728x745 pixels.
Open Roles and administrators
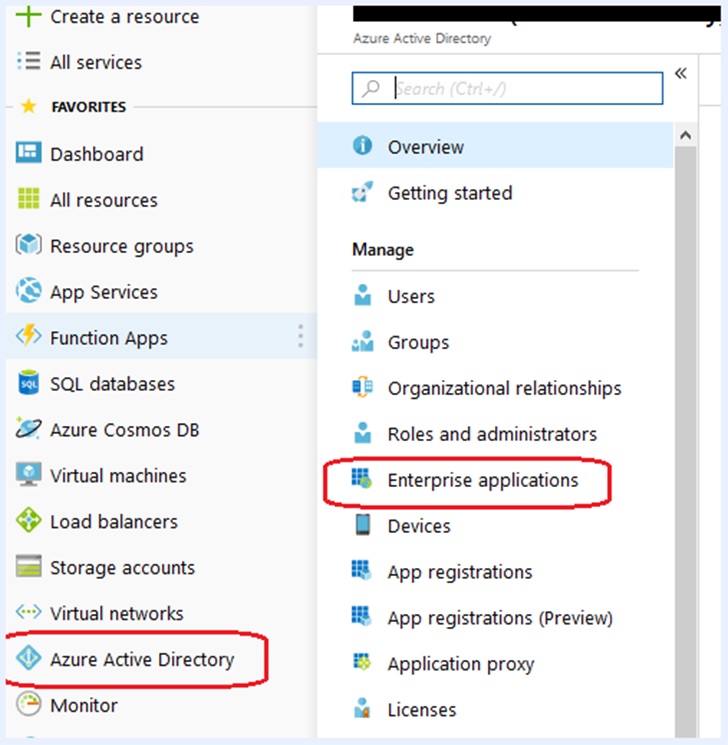point(491,434)
